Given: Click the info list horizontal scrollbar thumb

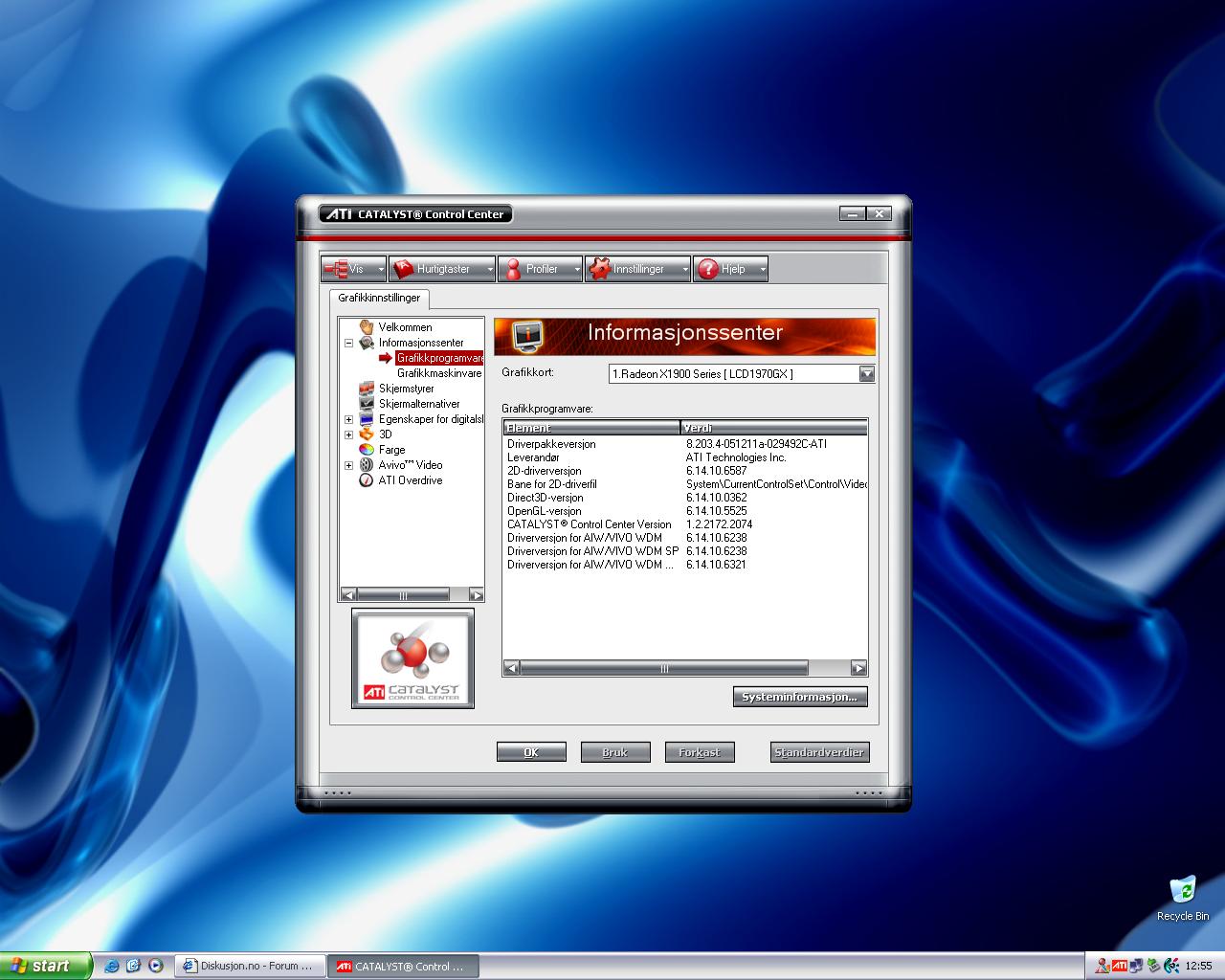Looking at the screenshot, I should [664, 668].
